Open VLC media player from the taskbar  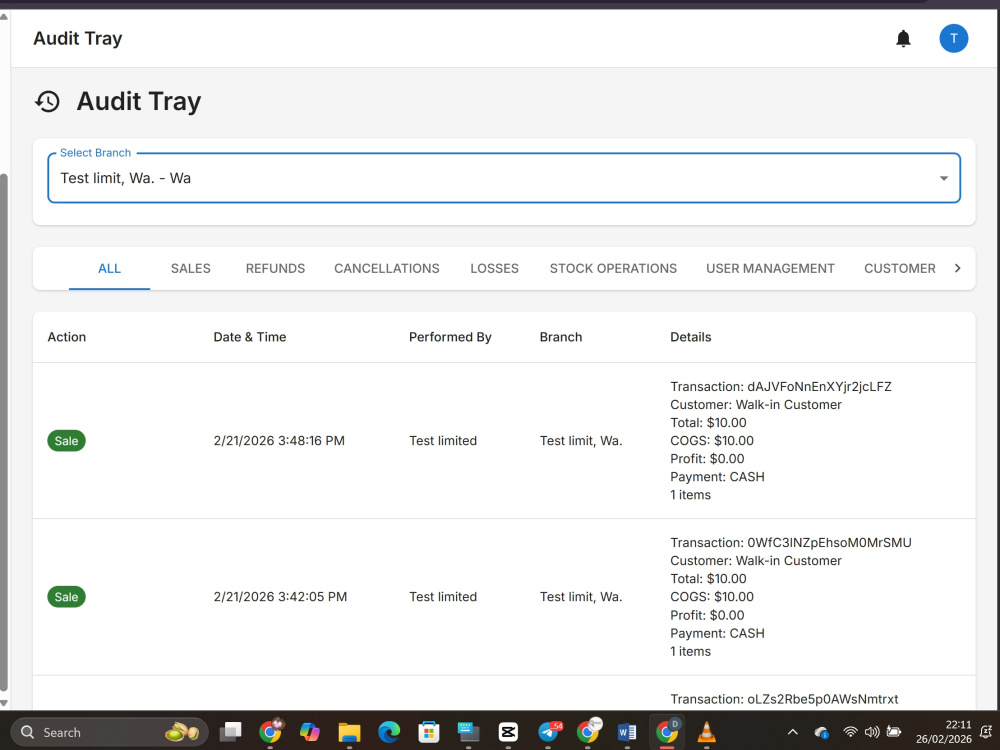[x=707, y=732]
